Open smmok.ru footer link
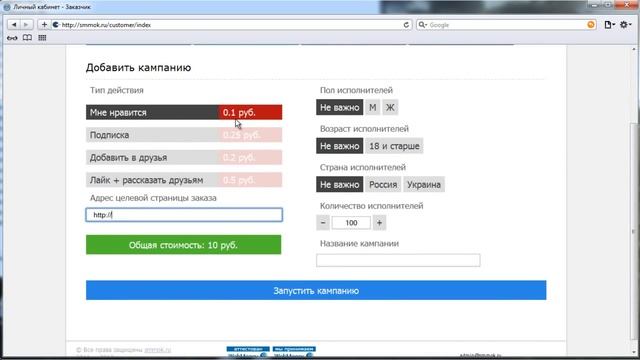 pos(158,350)
